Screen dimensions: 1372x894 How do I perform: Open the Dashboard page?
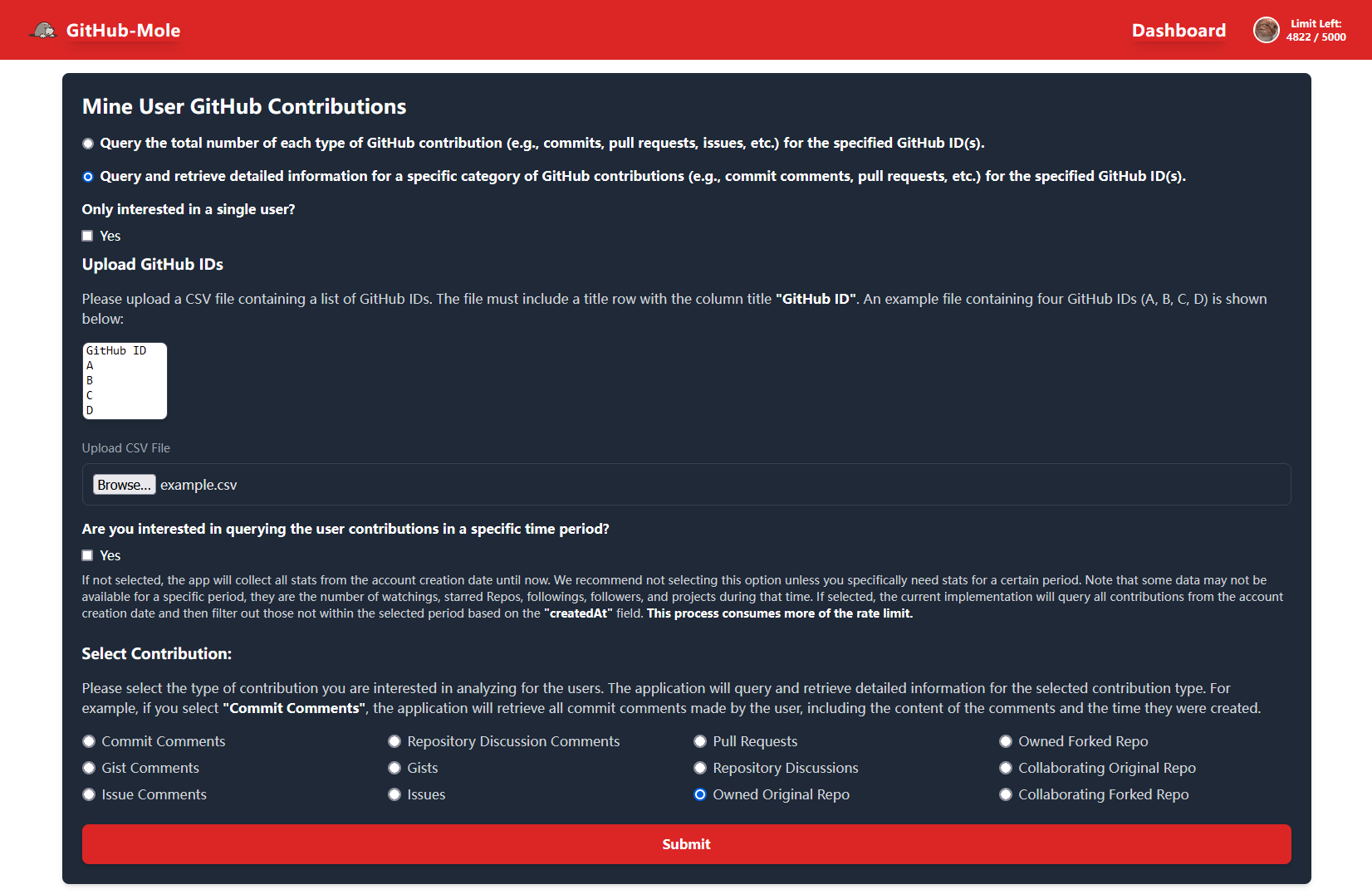(x=1178, y=31)
